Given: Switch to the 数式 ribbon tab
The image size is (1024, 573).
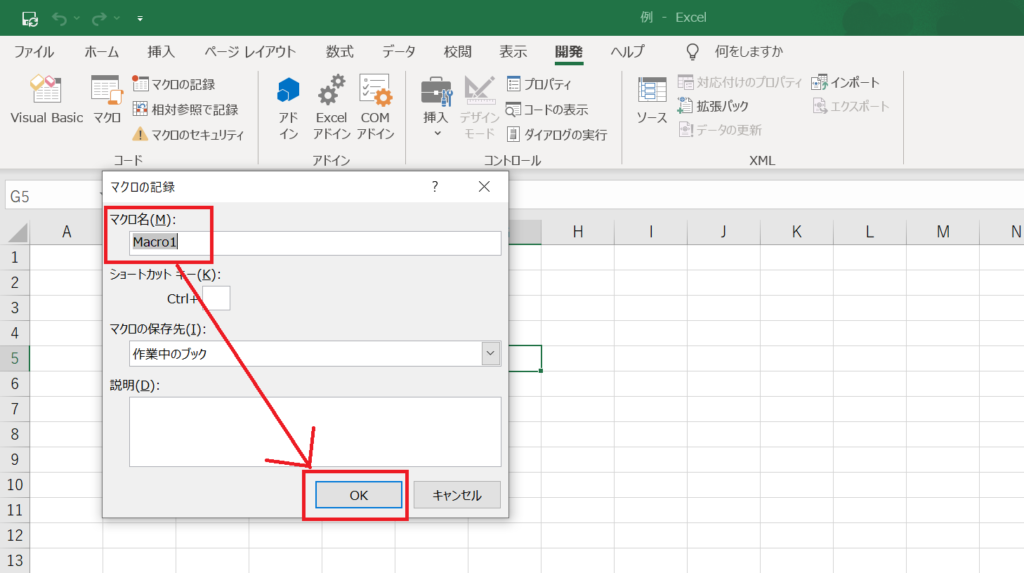Looking at the screenshot, I should coord(339,52).
